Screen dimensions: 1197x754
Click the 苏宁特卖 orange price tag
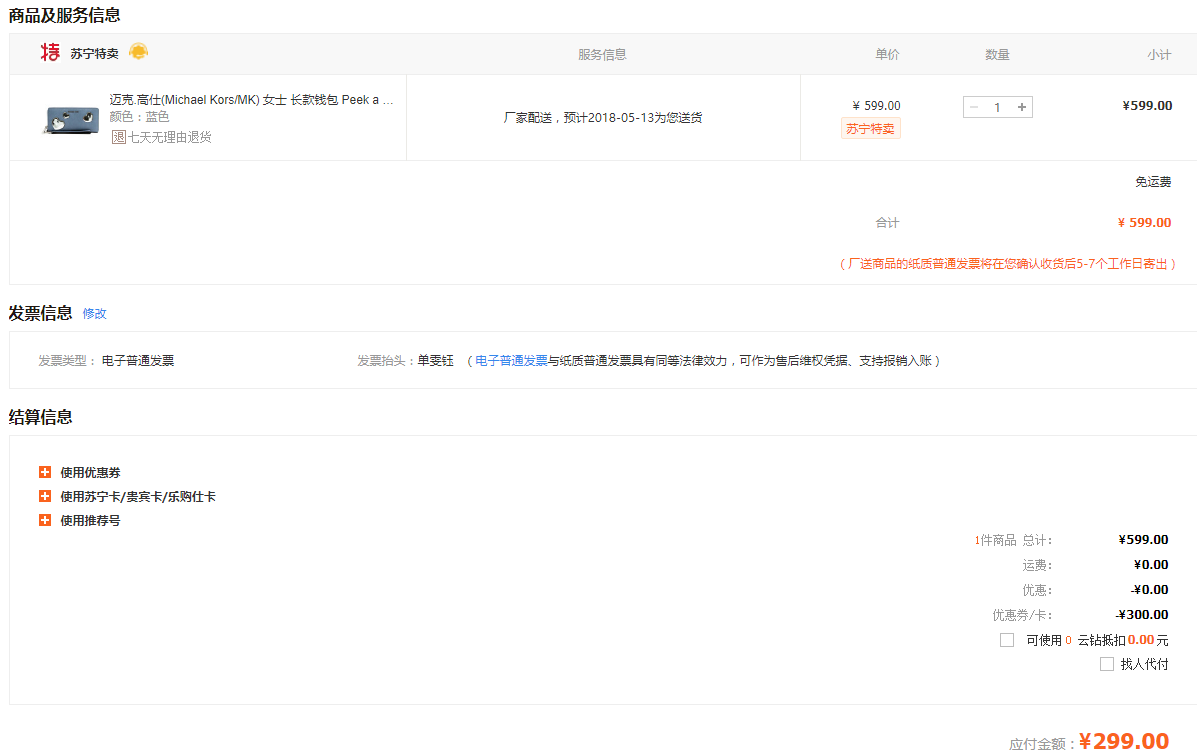pos(870,128)
